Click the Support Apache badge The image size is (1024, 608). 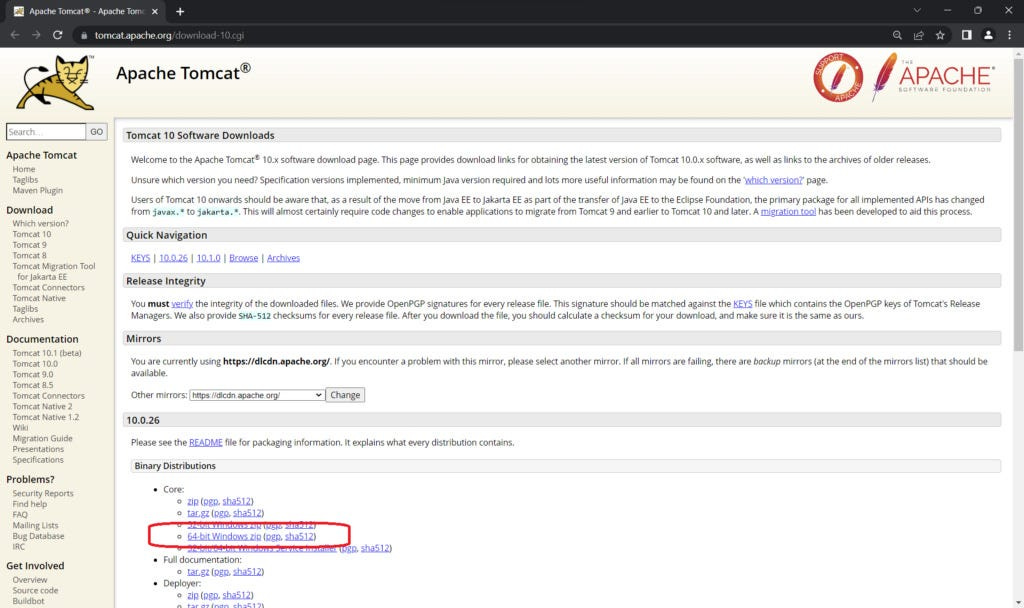click(837, 77)
